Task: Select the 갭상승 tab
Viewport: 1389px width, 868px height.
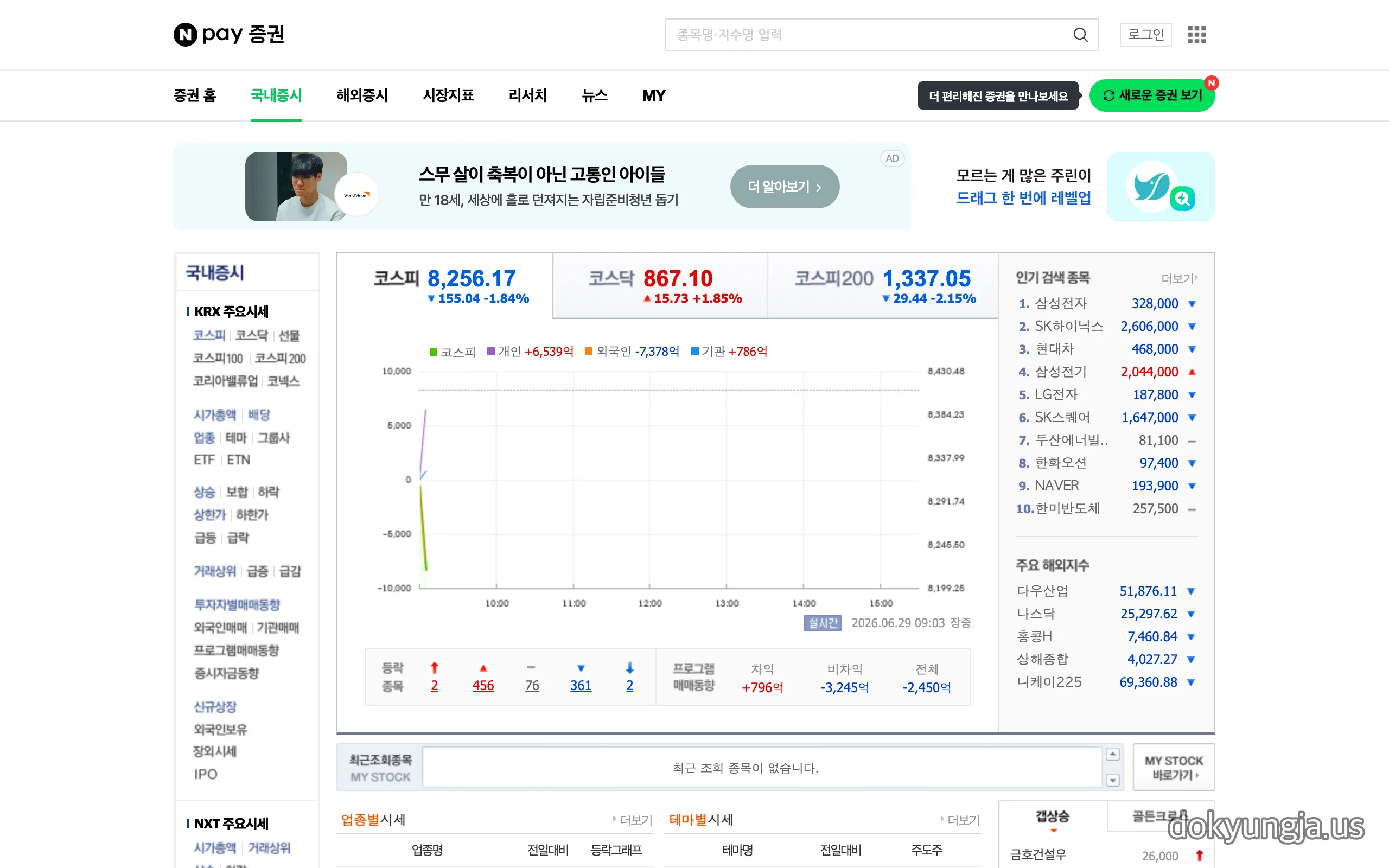Action: click(1053, 818)
